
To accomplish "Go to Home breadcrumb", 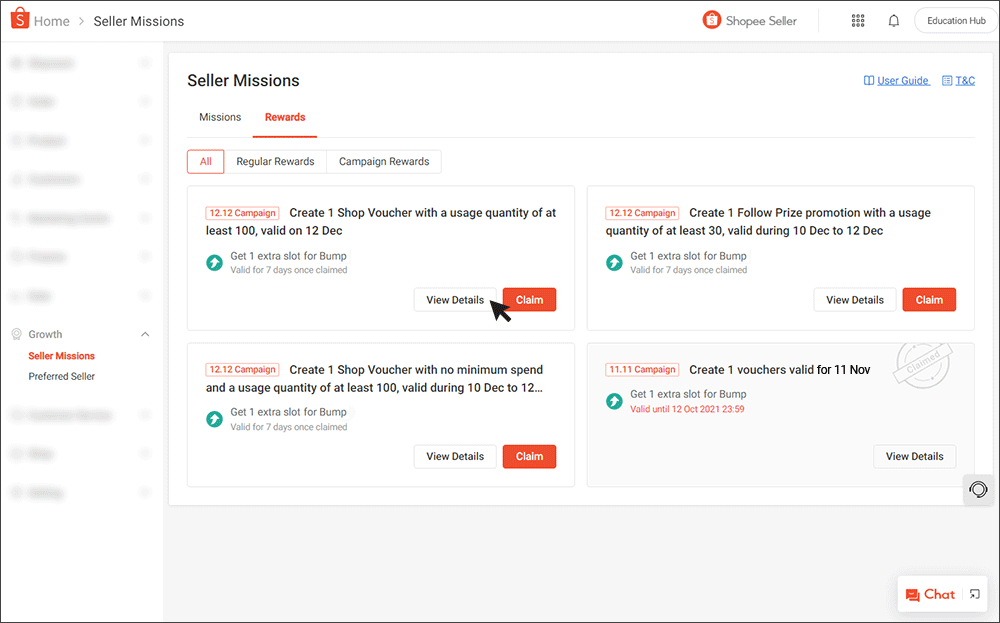I will pyautogui.click(x=52, y=21).
